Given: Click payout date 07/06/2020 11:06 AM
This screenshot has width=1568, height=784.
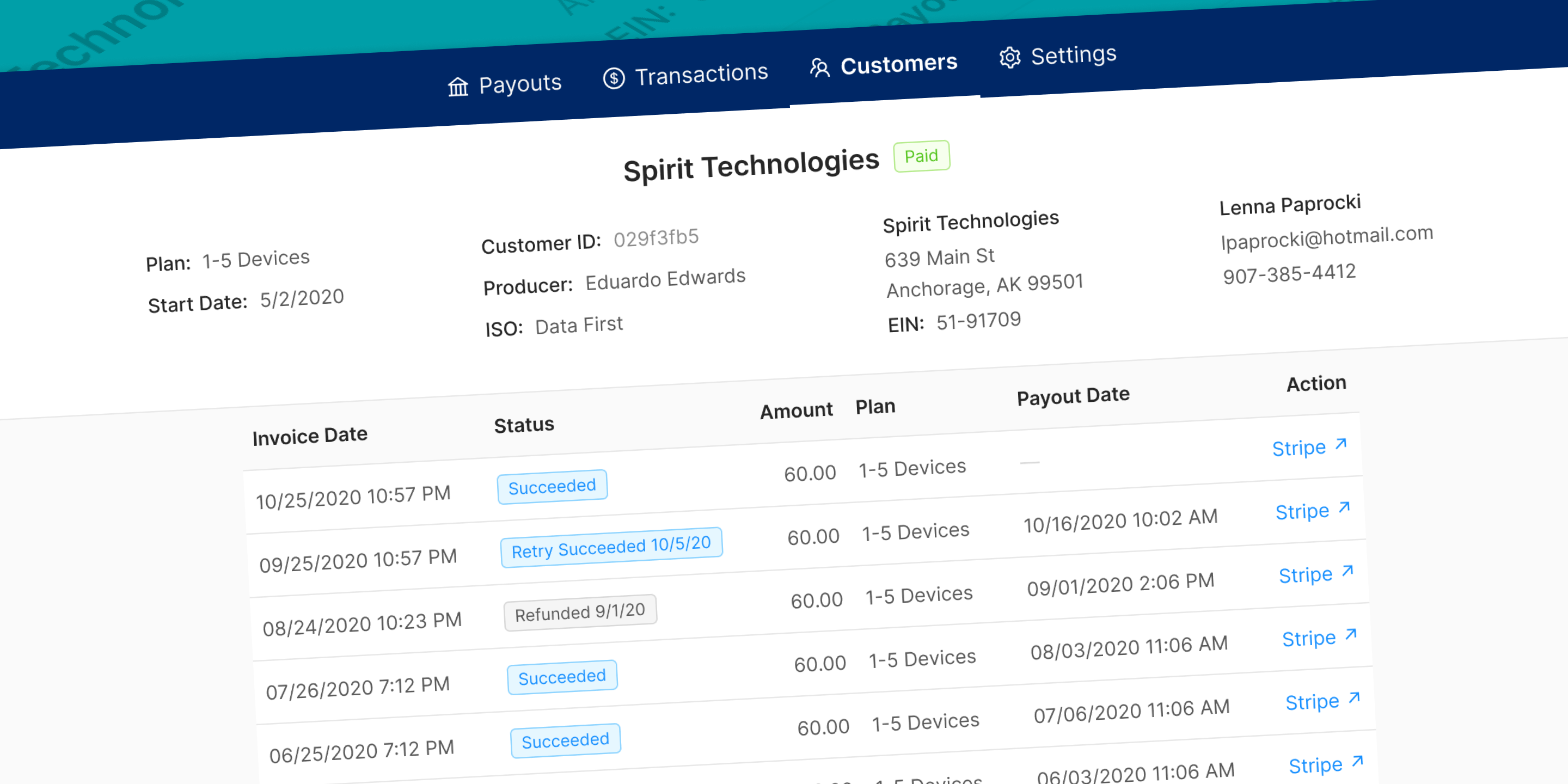Looking at the screenshot, I should click(x=1131, y=711).
